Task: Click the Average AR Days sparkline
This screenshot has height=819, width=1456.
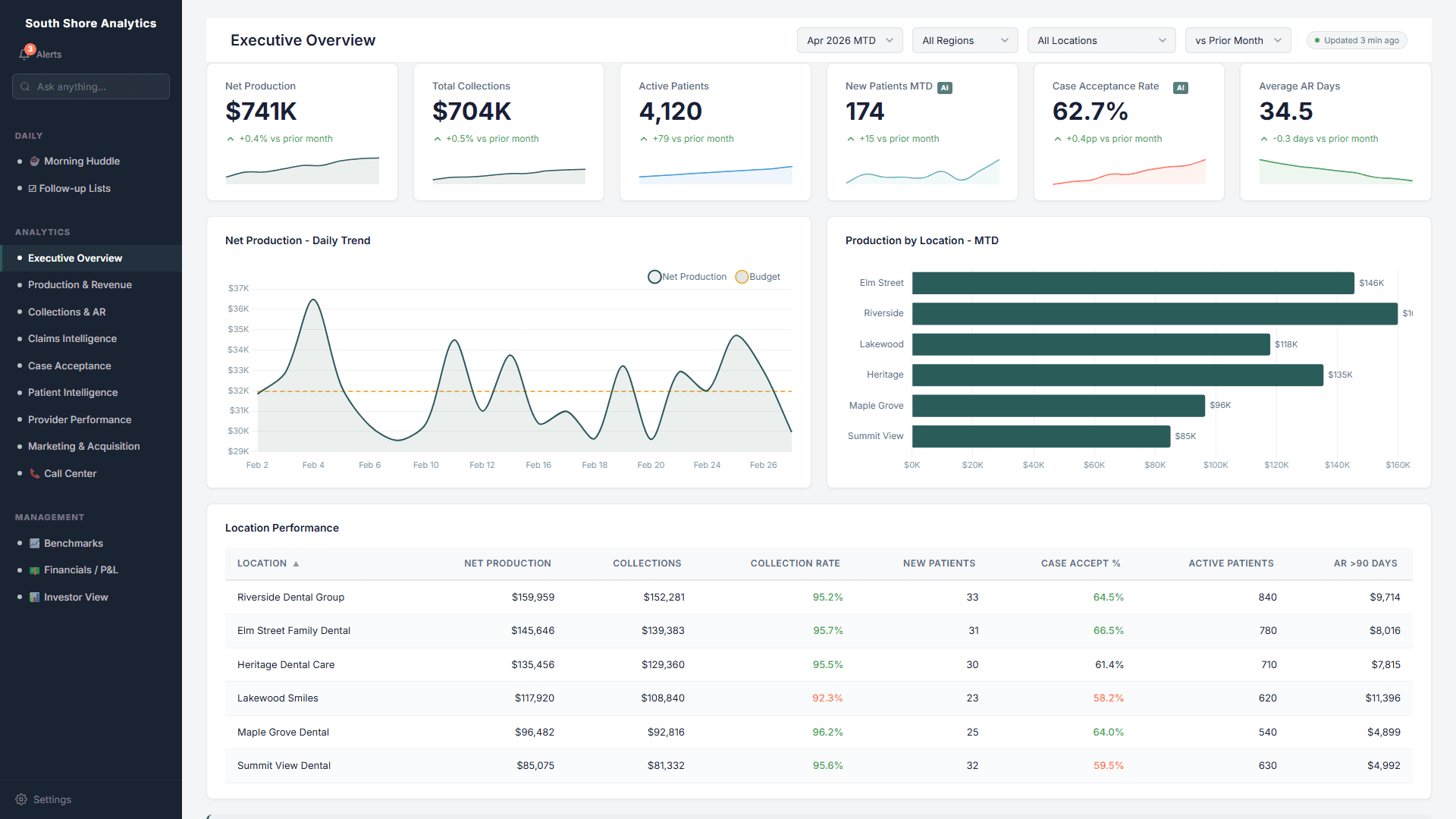Action: [x=1336, y=171]
